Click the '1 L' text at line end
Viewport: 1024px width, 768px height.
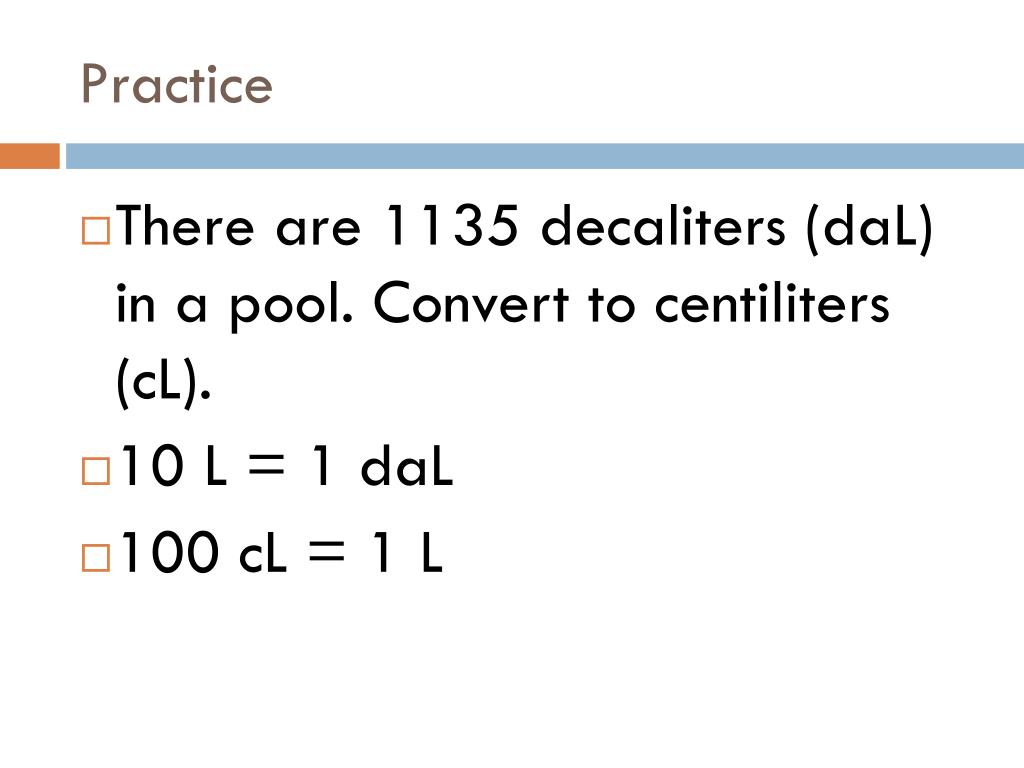coord(408,551)
